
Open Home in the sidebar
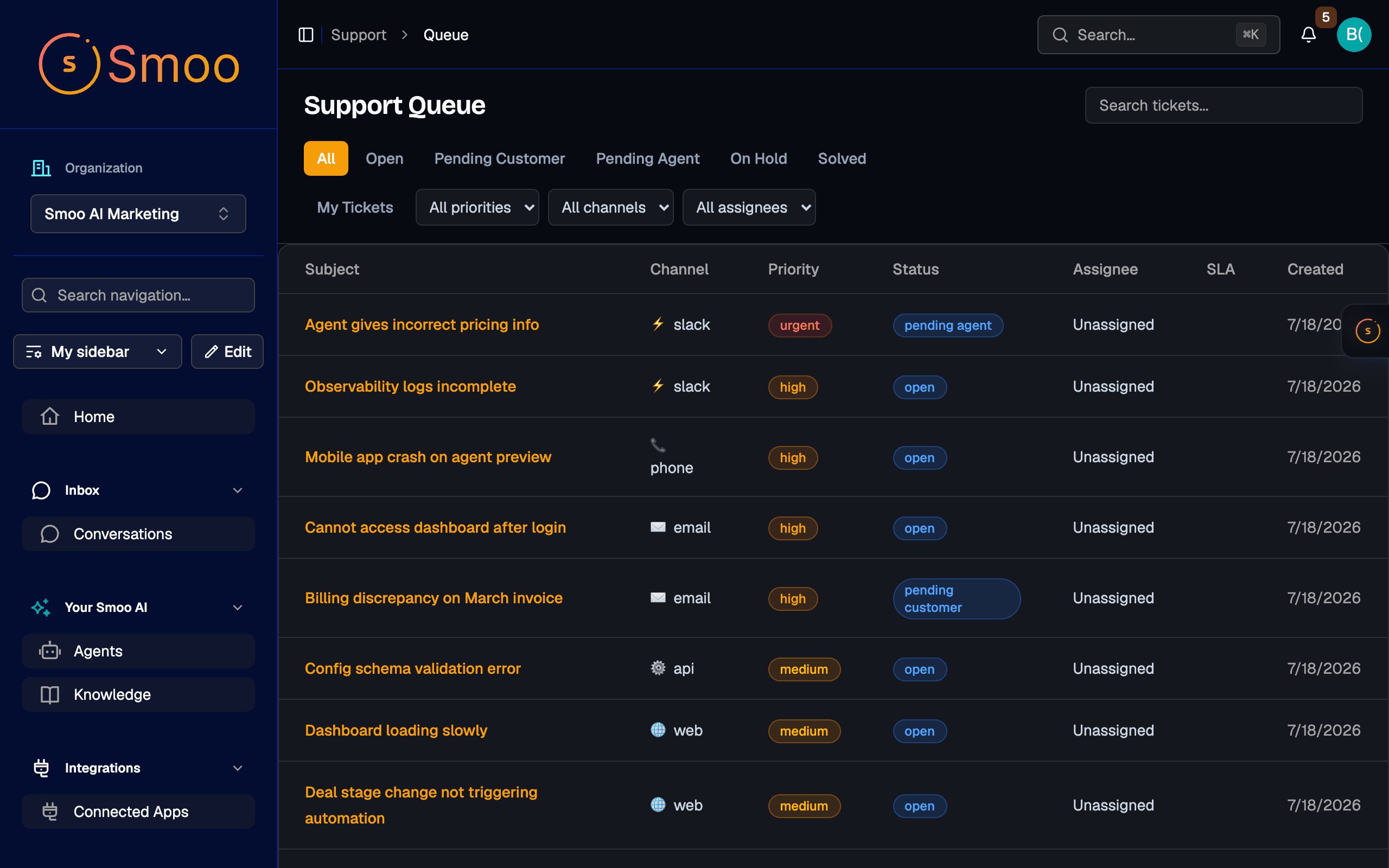click(138, 417)
